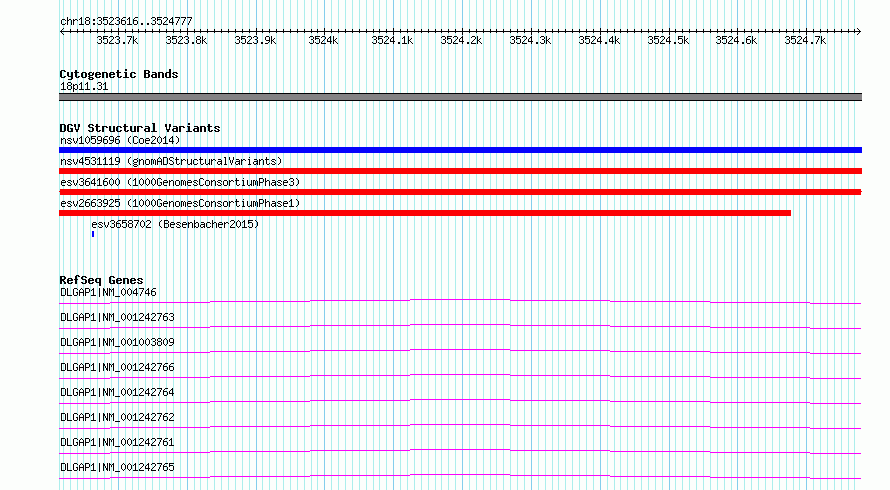Click the 3524.6k ruler label

pyautogui.click(x=736, y=40)
